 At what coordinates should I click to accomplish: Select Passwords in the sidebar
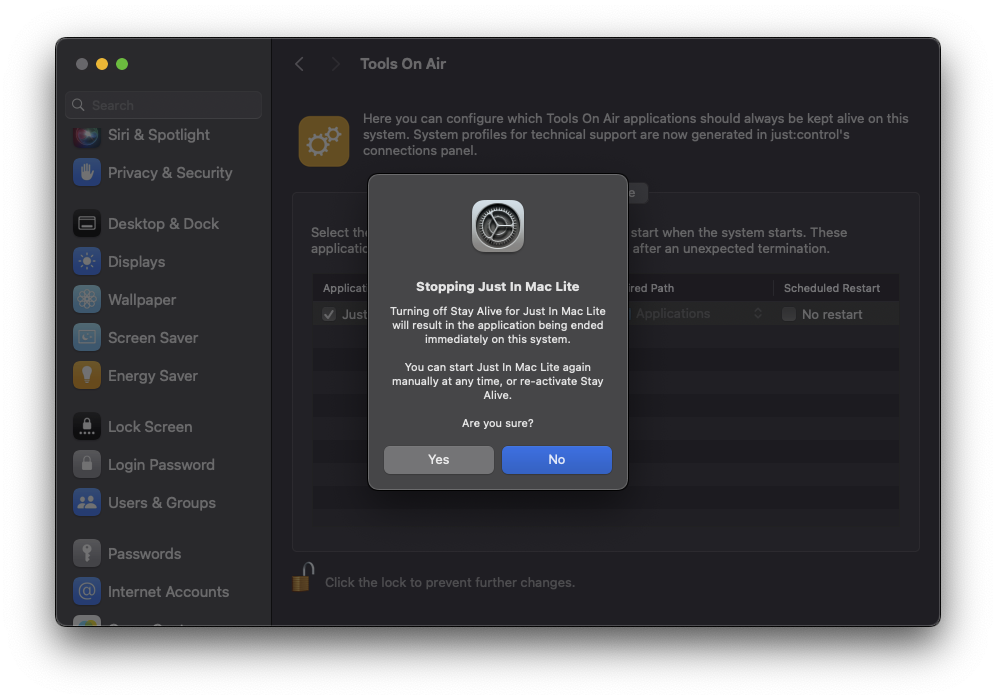(144, 554)
